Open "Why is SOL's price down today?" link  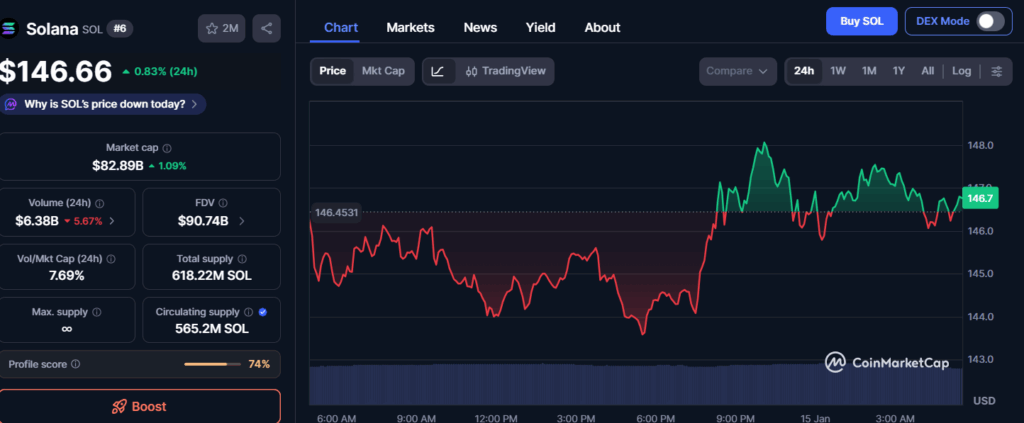click(105, 103)
